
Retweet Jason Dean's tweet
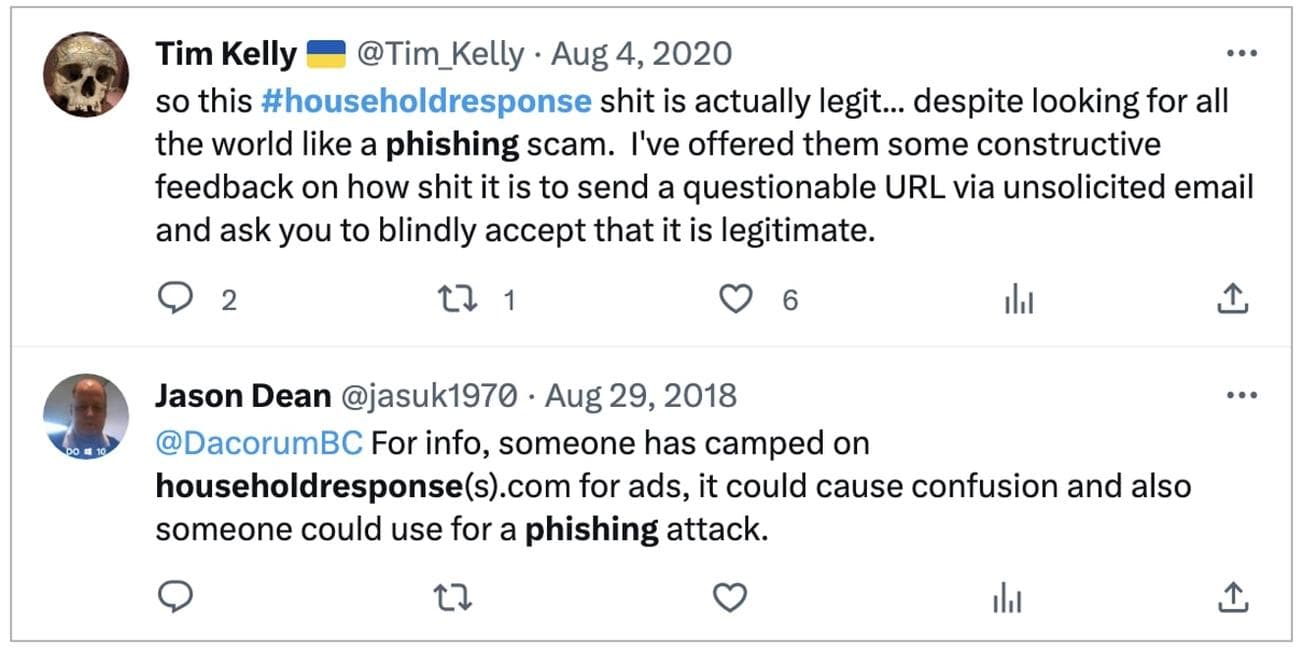tap(455, 597)
